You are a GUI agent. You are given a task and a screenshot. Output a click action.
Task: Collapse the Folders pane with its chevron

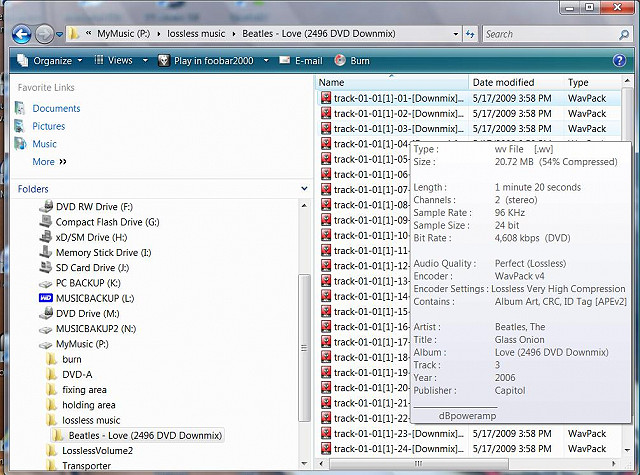(x=304, y=189)
